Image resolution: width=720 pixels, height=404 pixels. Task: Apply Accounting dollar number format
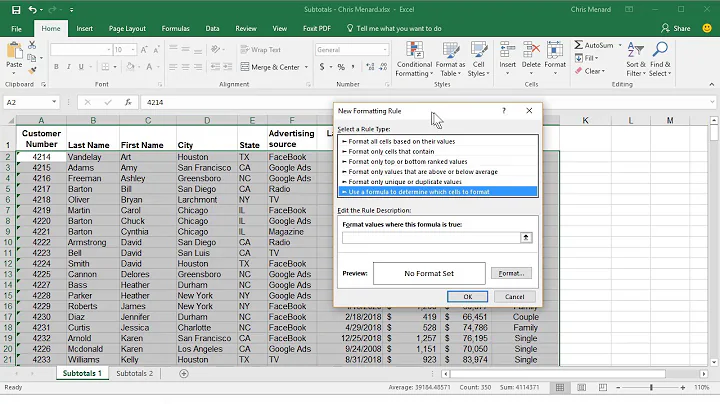tap(322, 67)
